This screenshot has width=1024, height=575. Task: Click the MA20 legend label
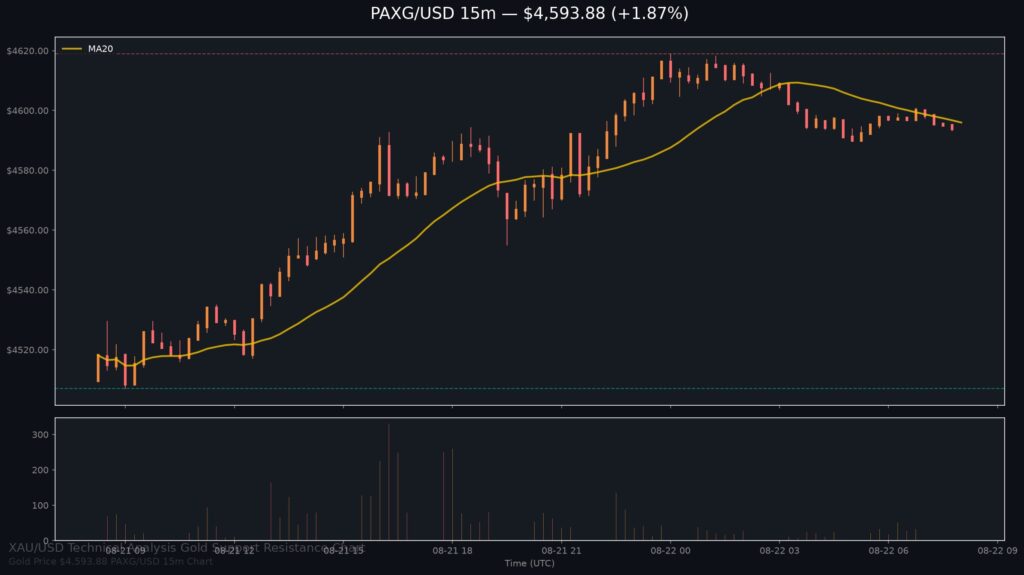[101, 49]
